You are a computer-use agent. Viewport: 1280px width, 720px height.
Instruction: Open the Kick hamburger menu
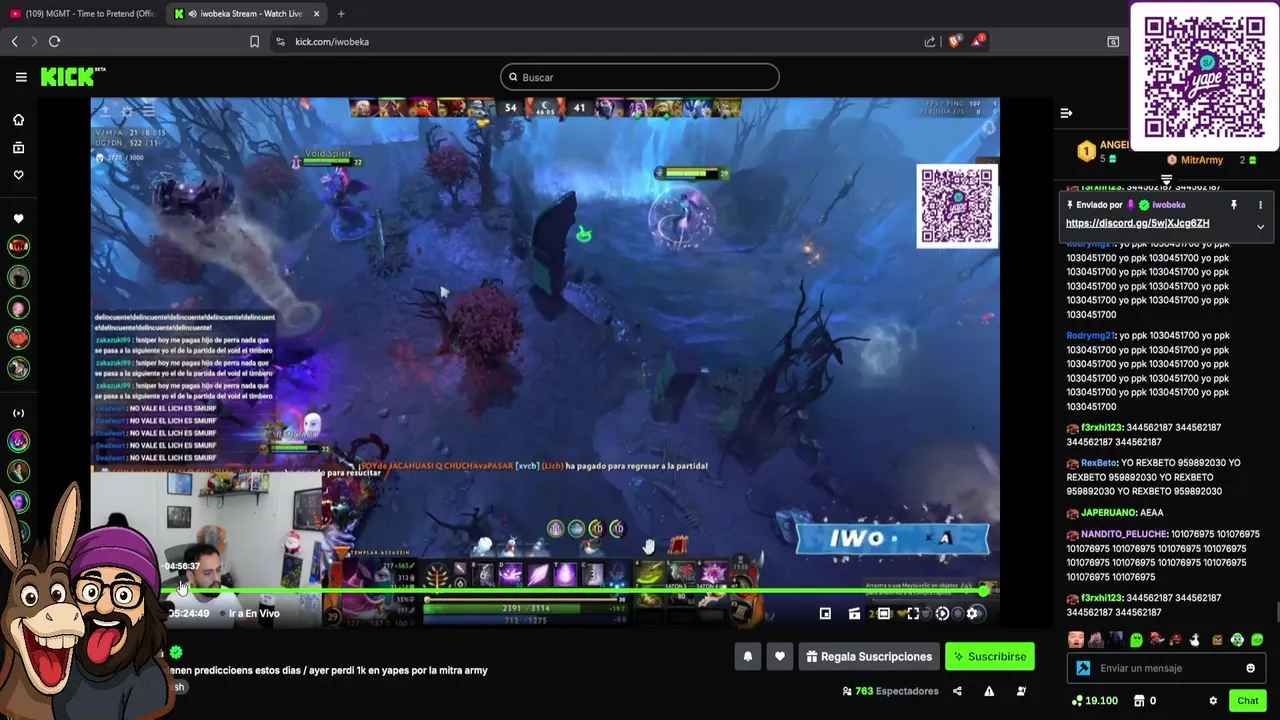pos(21,77)
